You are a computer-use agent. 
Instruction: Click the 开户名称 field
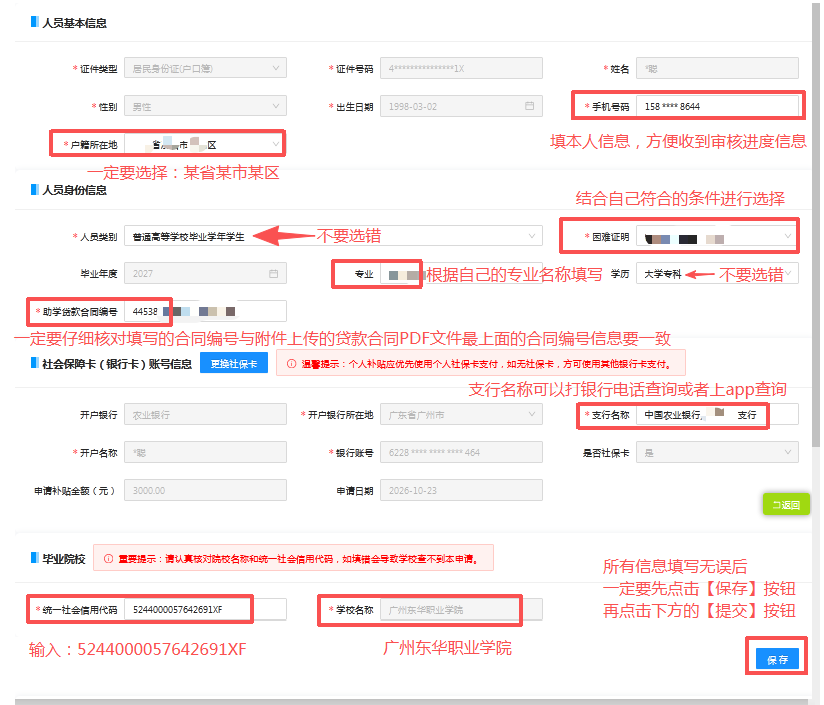tap(205, 452)
